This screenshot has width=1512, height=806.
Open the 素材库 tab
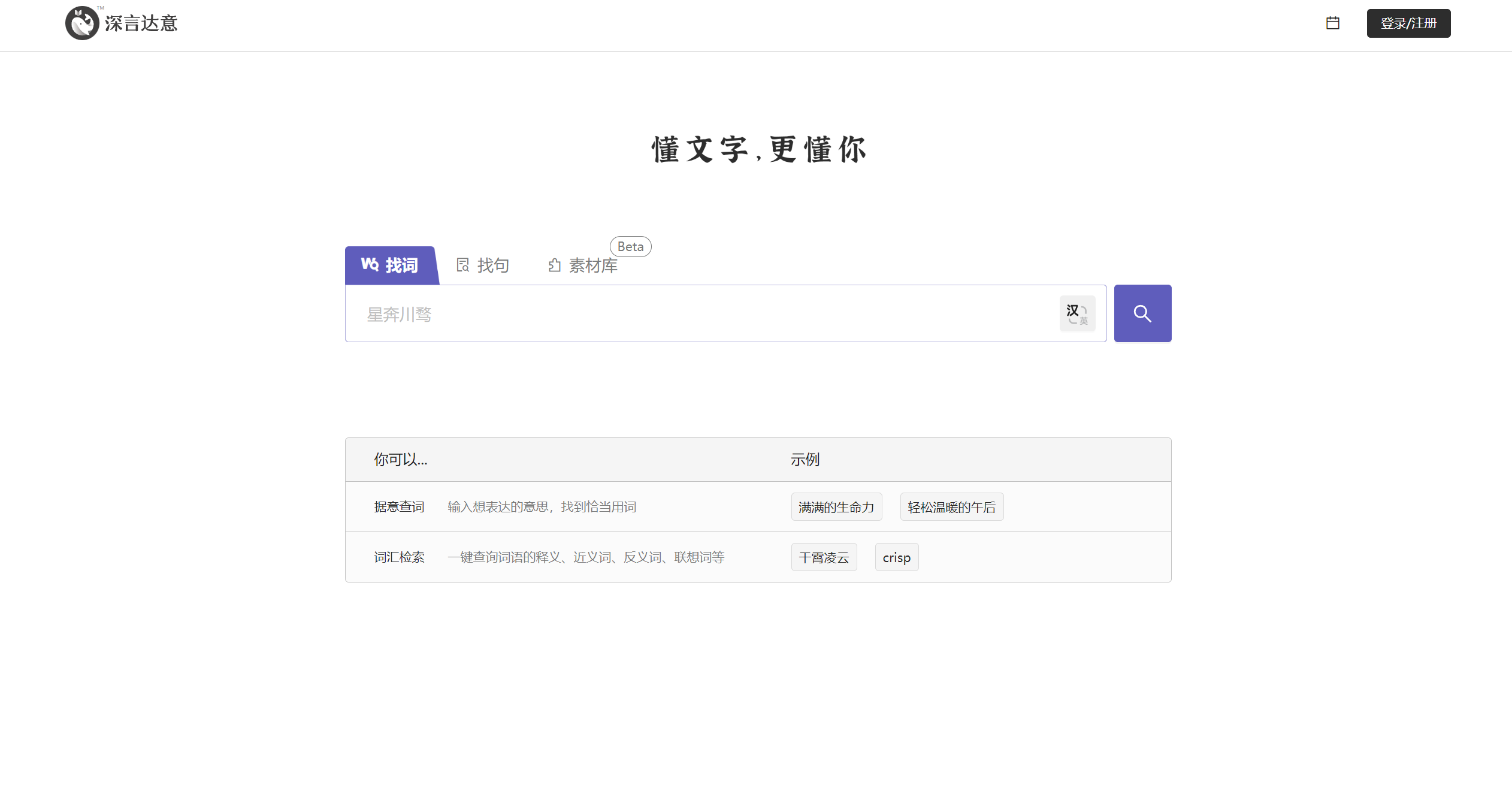click(x=593, y=265)
